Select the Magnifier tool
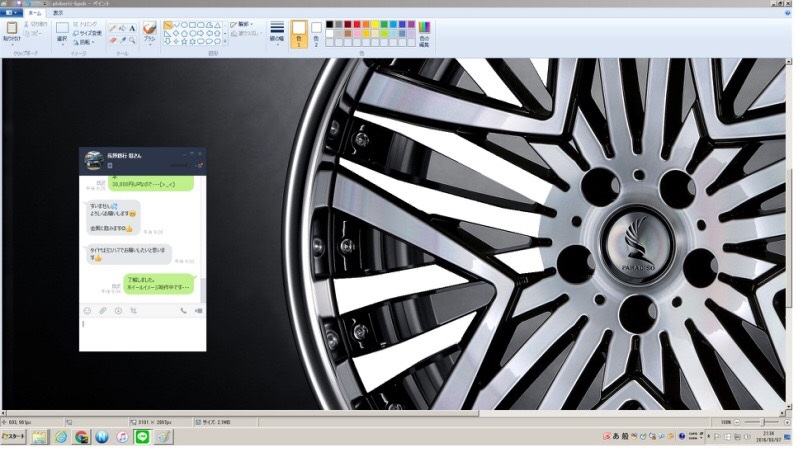Image resolution: width=796 pixels, height=452 pixels. 132,40
